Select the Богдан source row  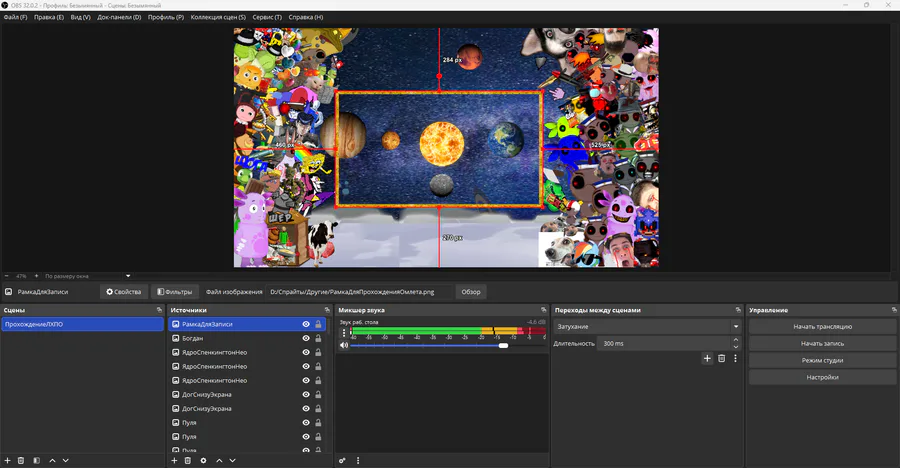click(x=247, y=338)
